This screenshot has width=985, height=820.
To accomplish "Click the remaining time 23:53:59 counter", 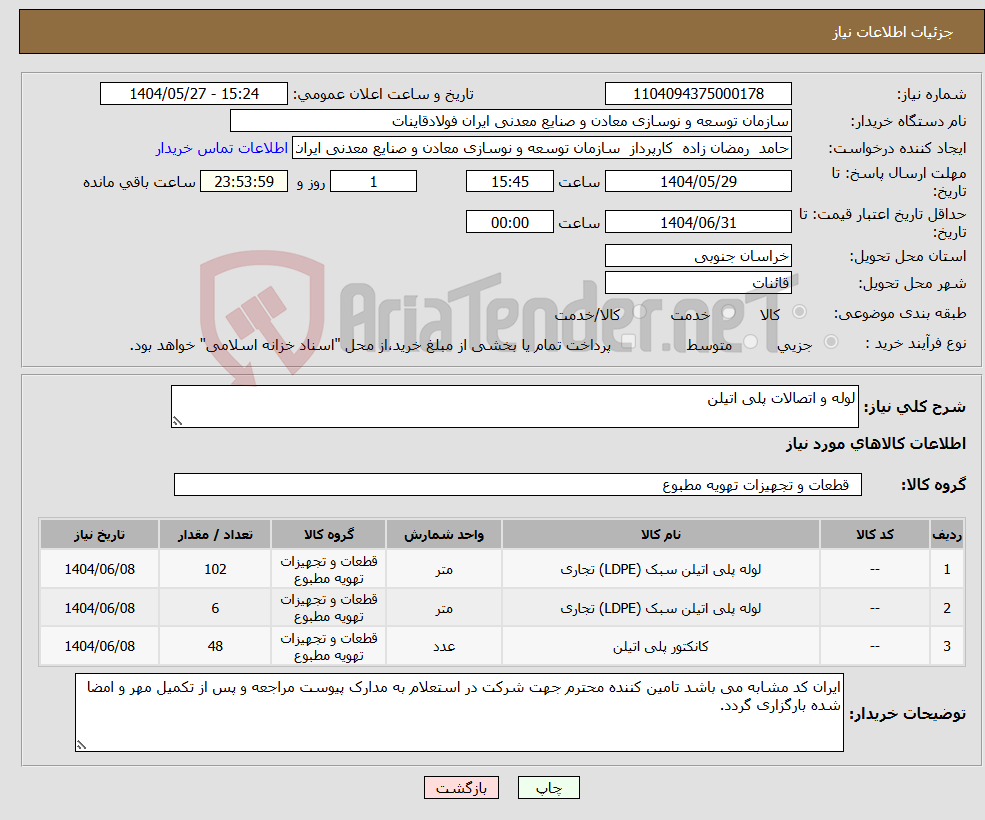I will coord(243,181).
